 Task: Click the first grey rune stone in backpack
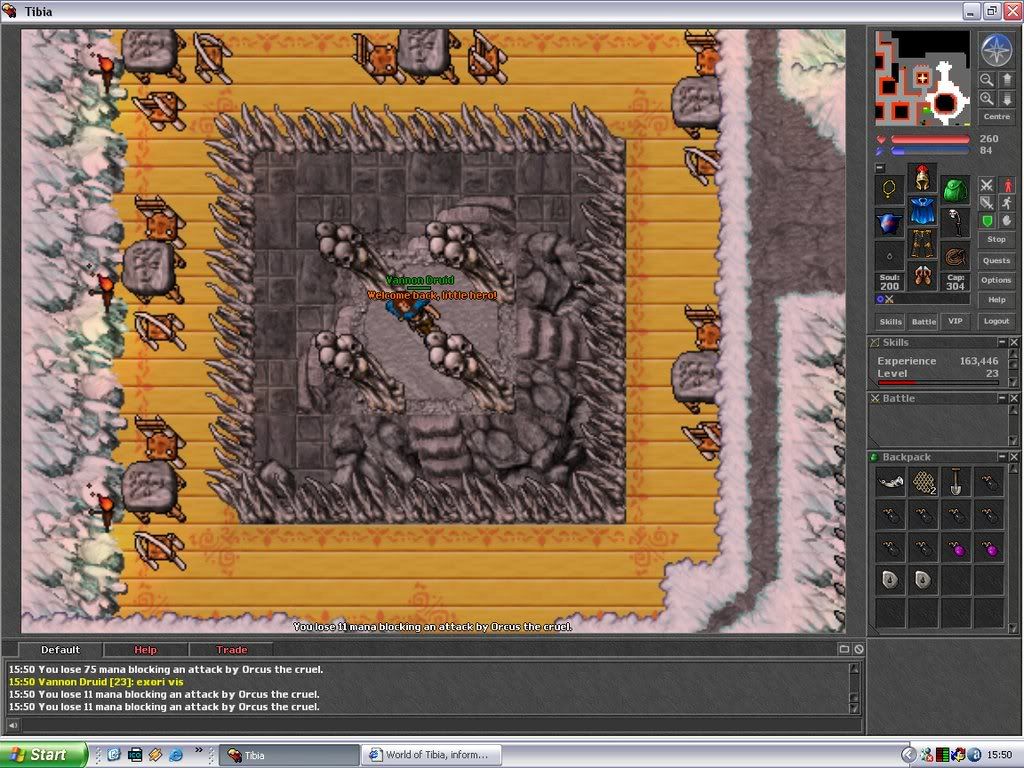click(890, 580)
